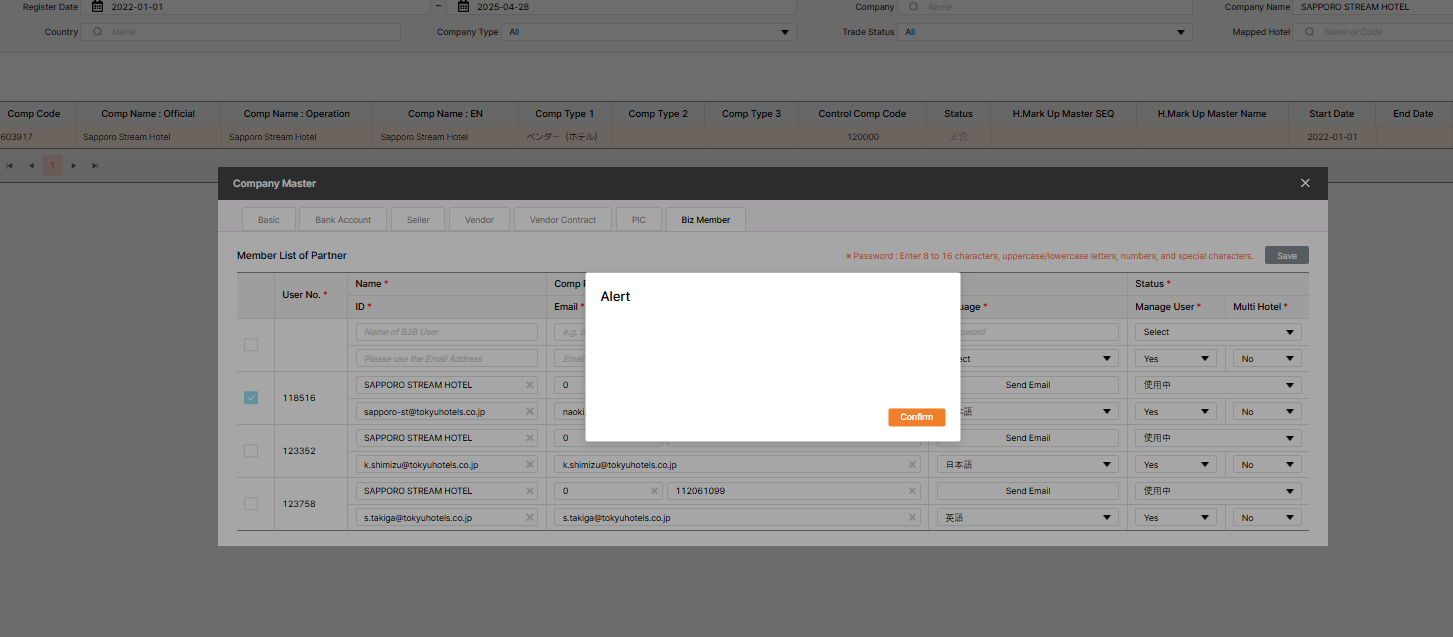Clear the s.takiga ID field with X icon

(529, 518)
